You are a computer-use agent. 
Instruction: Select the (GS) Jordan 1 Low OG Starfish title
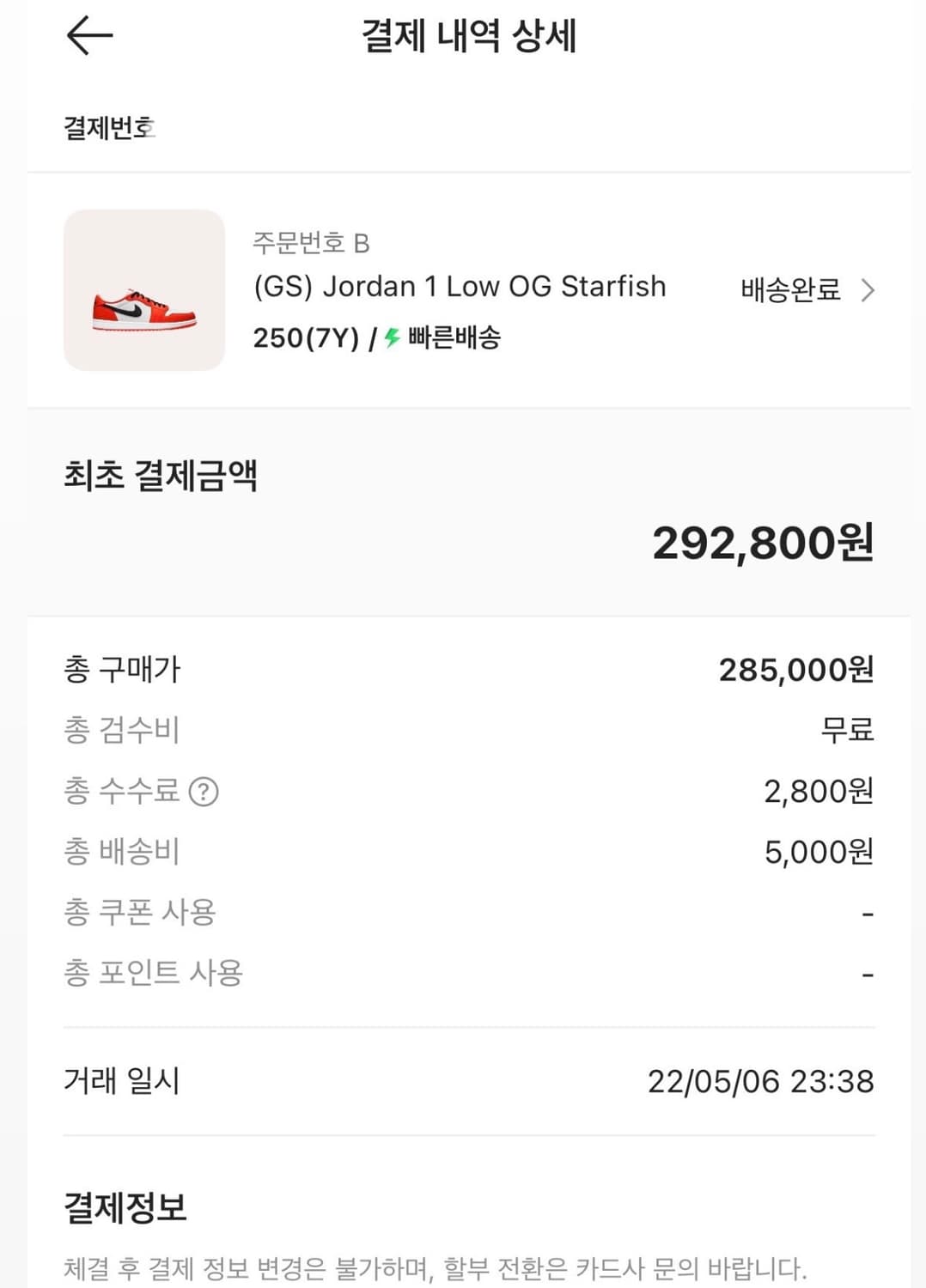460,286
